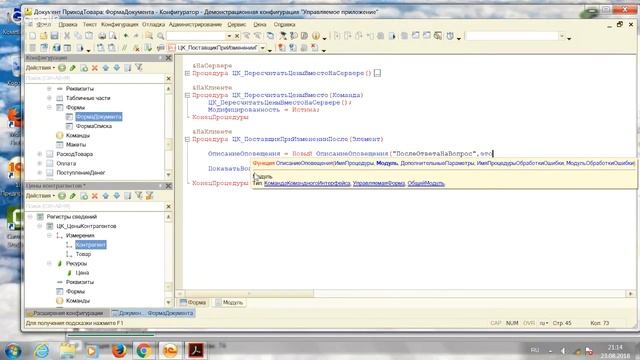The width and height of the screenshot is (640, 360).
Task: Select the Цена resource item
Action: [x=82, y=273]
